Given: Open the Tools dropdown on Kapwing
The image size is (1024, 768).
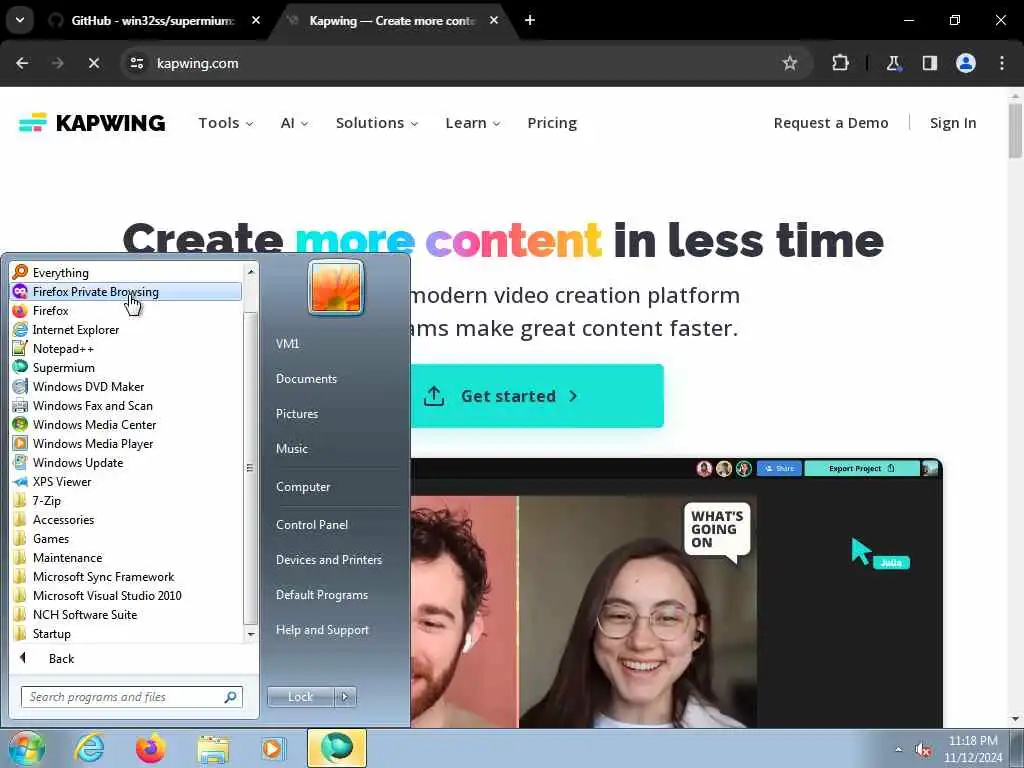Looking at the screenshot, I should [x=225, y=123].
